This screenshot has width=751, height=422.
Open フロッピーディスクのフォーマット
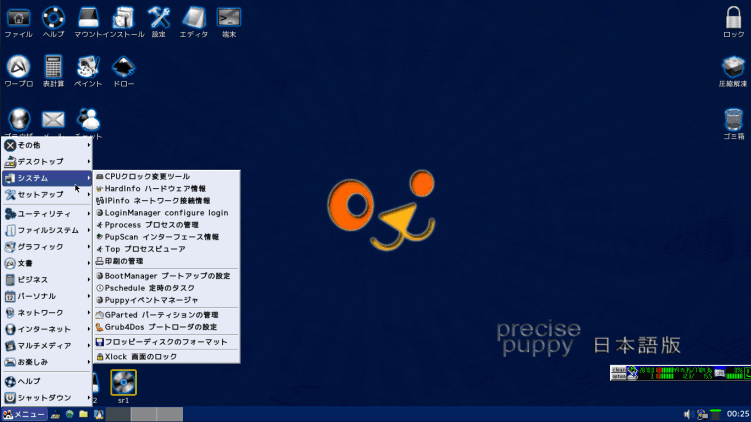click(x=167, y=342)
